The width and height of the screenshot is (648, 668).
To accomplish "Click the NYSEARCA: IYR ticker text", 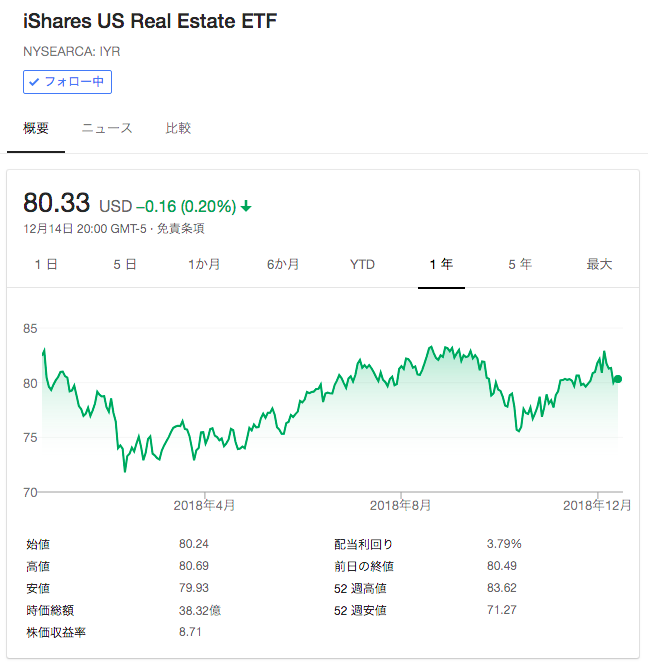I will [x=72, y=52].
